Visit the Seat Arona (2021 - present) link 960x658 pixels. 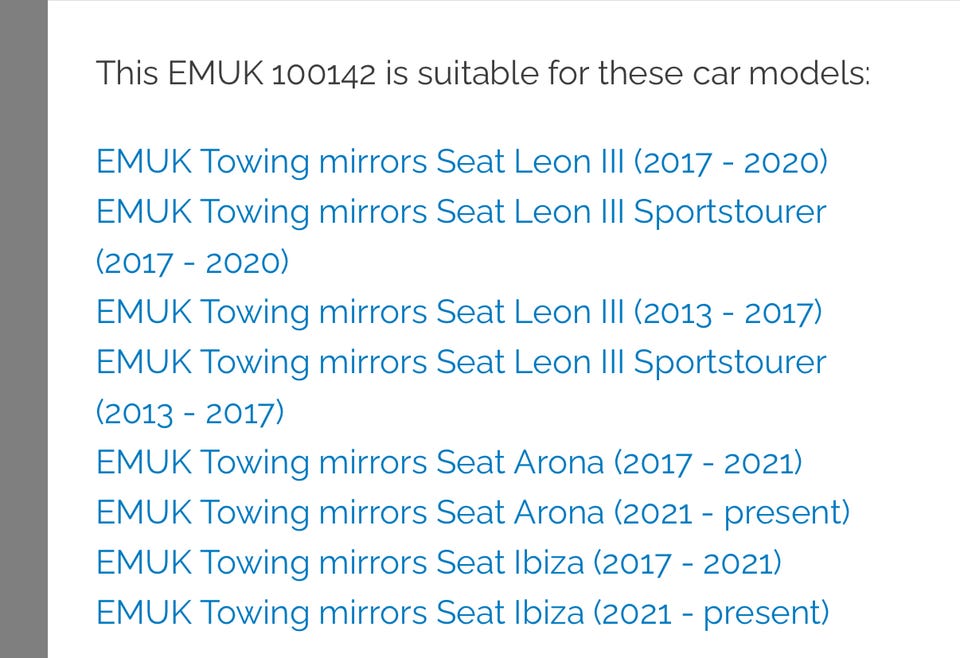(472, 512)
